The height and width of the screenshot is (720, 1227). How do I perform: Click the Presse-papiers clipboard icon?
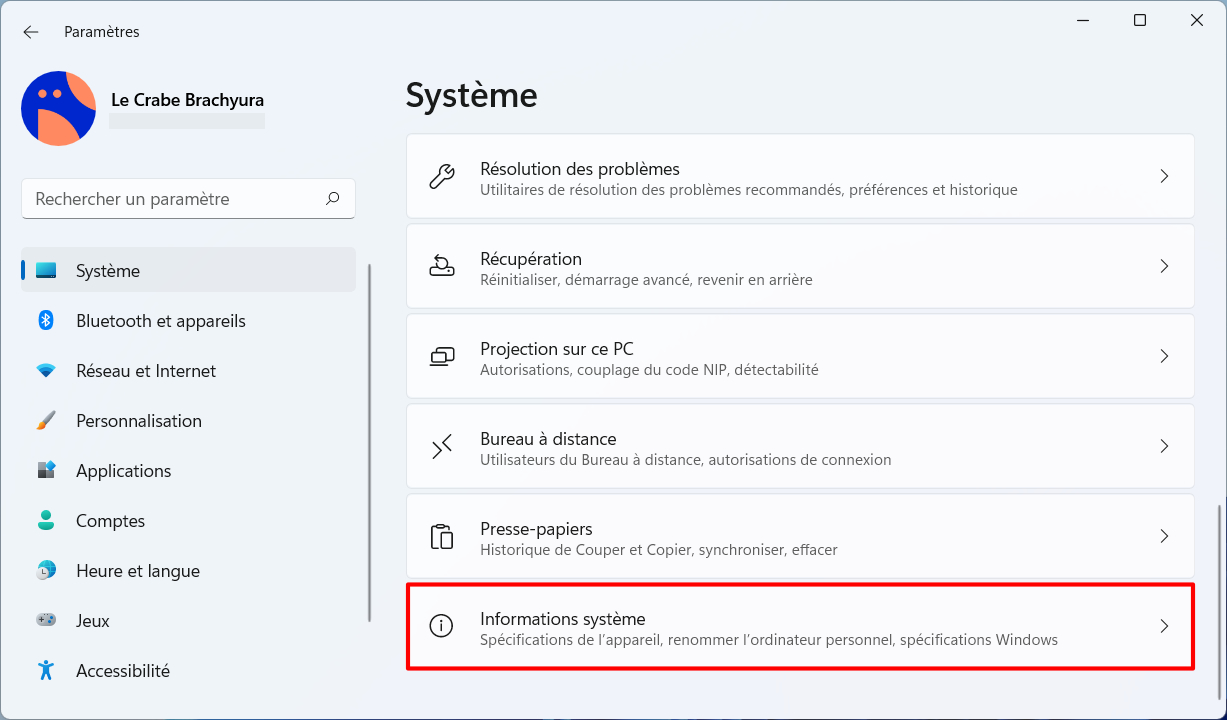tap(441, 536)
